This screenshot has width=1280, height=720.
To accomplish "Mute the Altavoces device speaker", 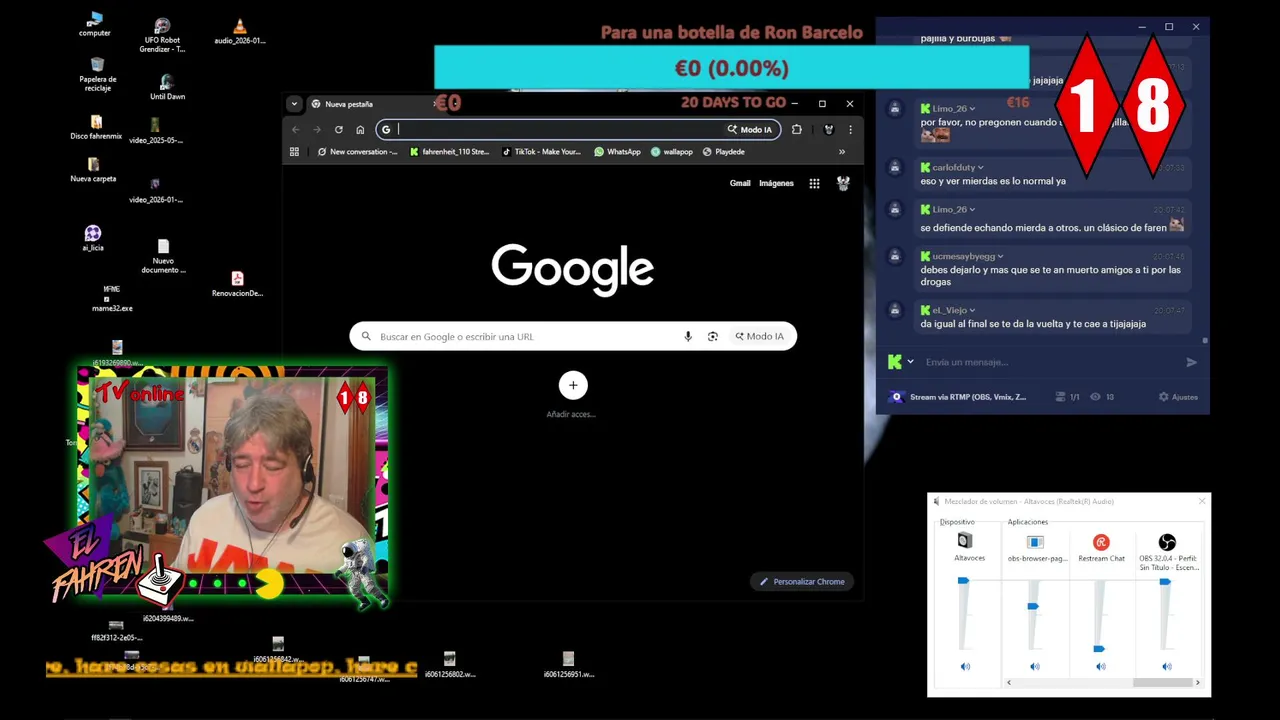I will point(965,666).
